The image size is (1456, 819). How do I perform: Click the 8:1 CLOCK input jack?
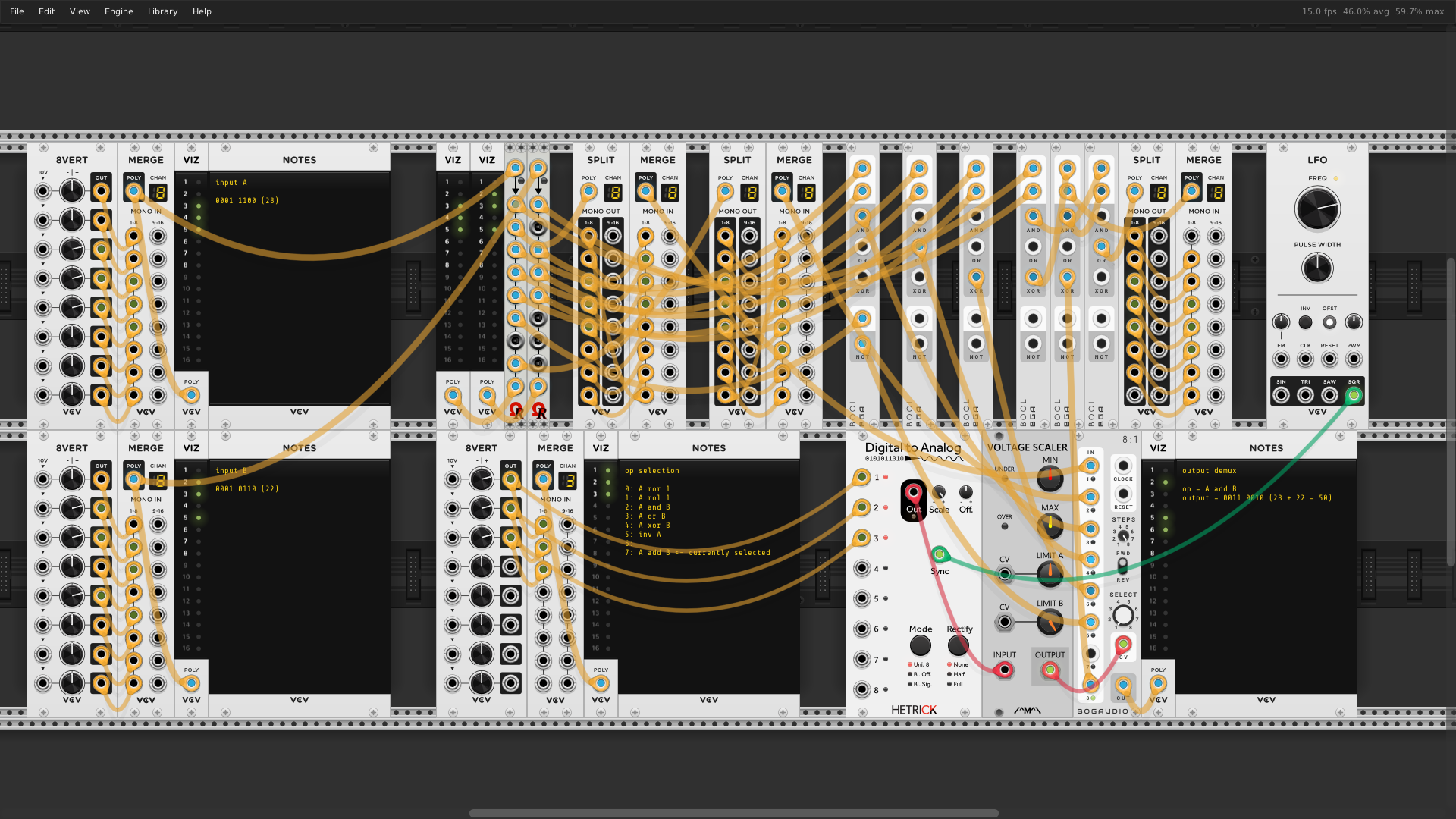pos(1123,466)
